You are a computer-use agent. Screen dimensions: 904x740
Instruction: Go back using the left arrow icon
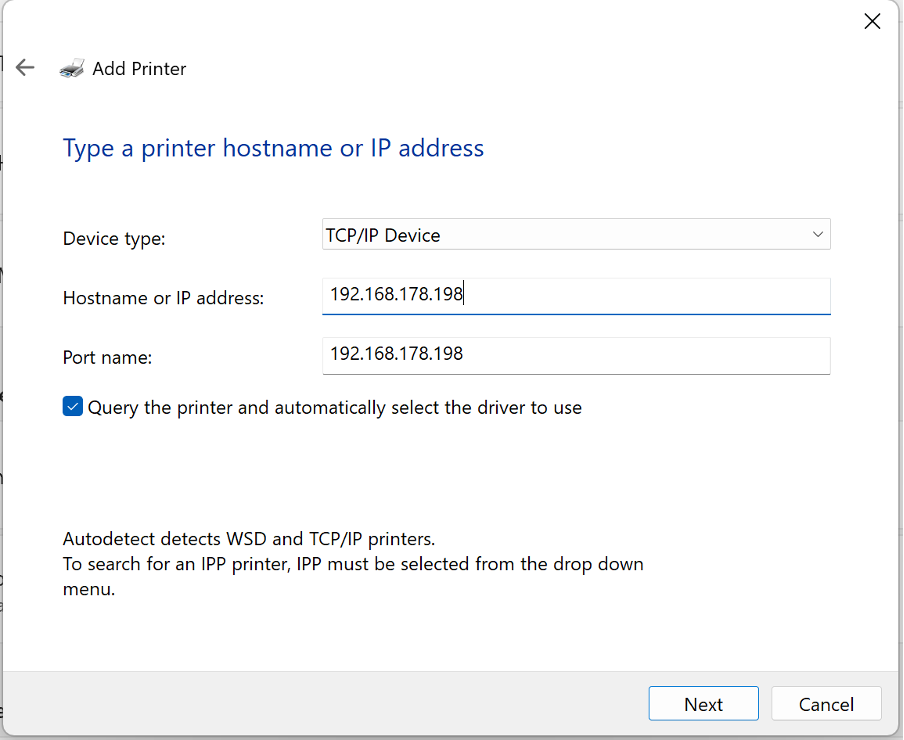25,67
